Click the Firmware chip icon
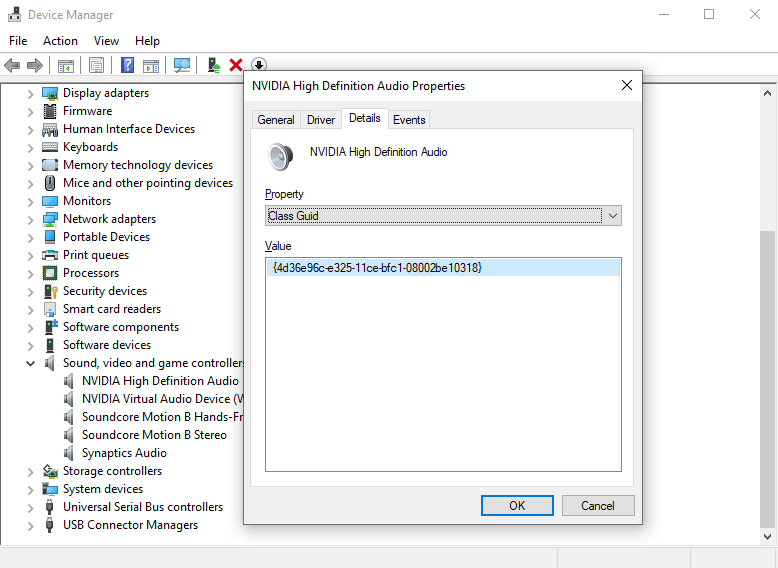778x568 pixels. (x=50, y=111)
